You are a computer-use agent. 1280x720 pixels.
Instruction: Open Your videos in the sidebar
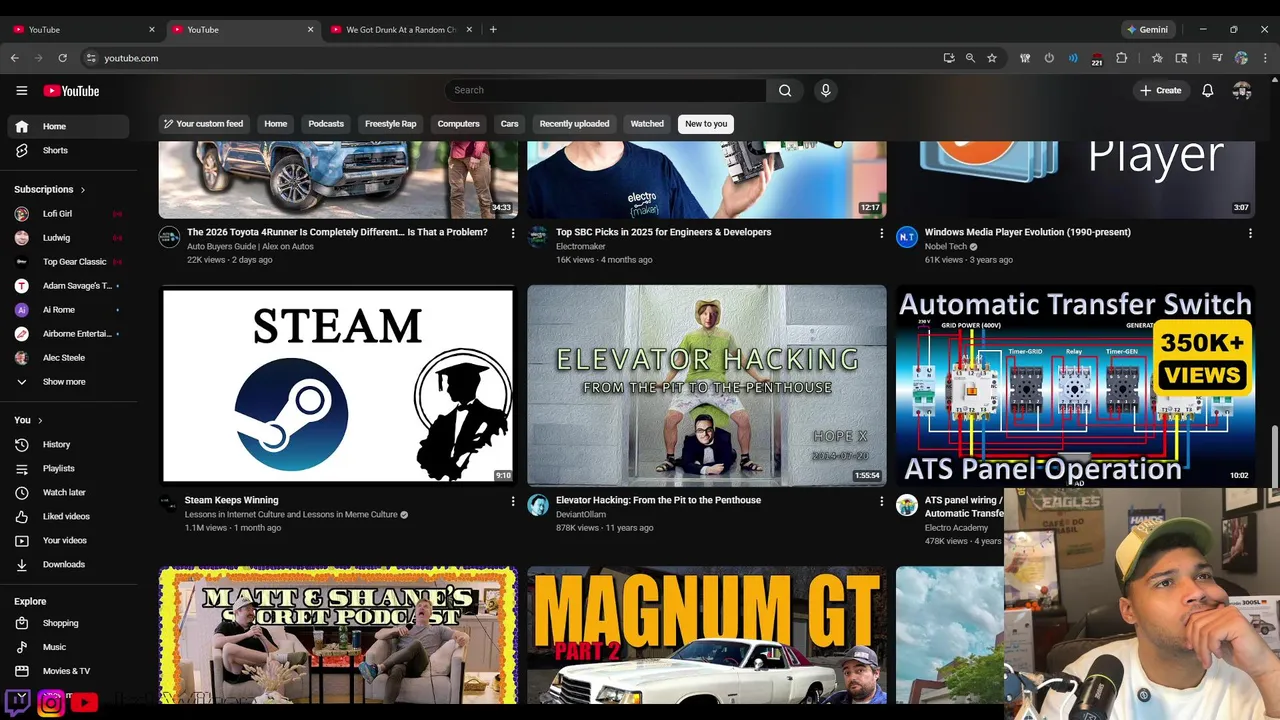click(x=65, y=541)
